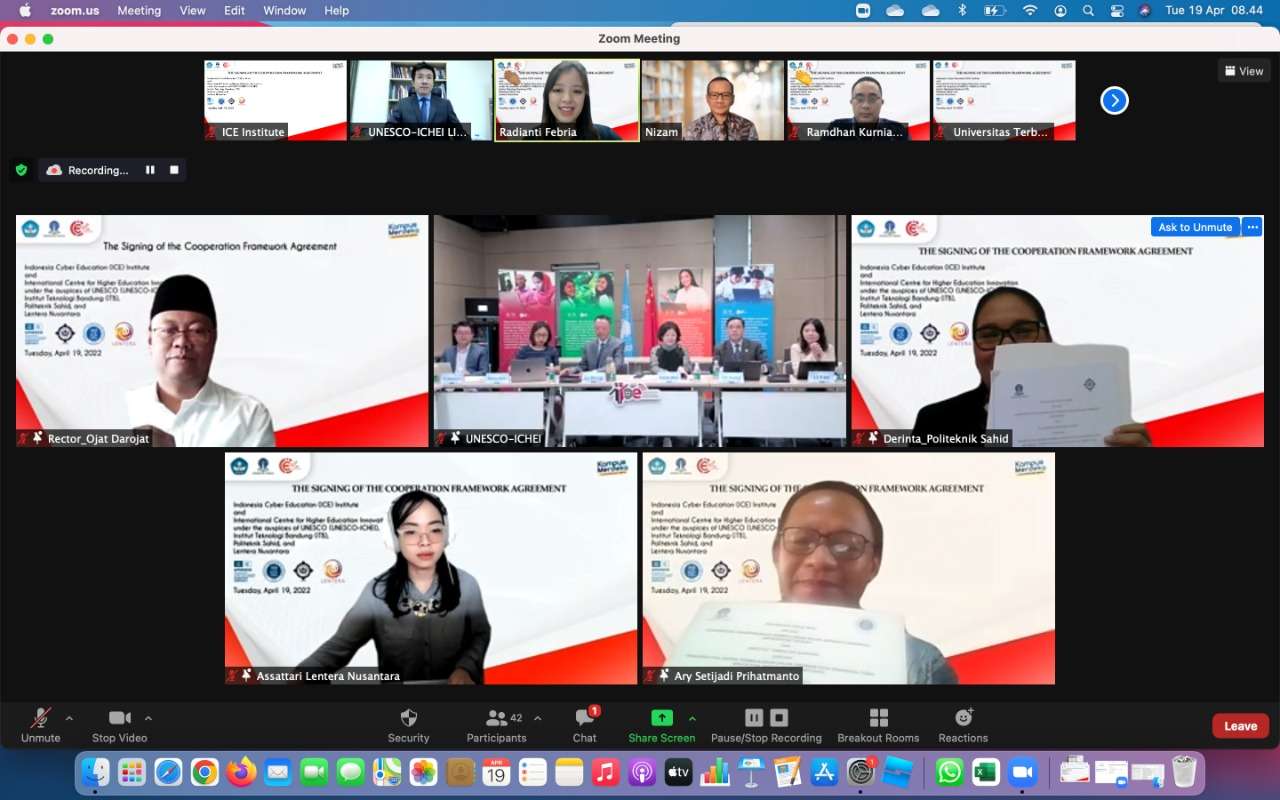Open Photos from the Dock

click(423, 772)
